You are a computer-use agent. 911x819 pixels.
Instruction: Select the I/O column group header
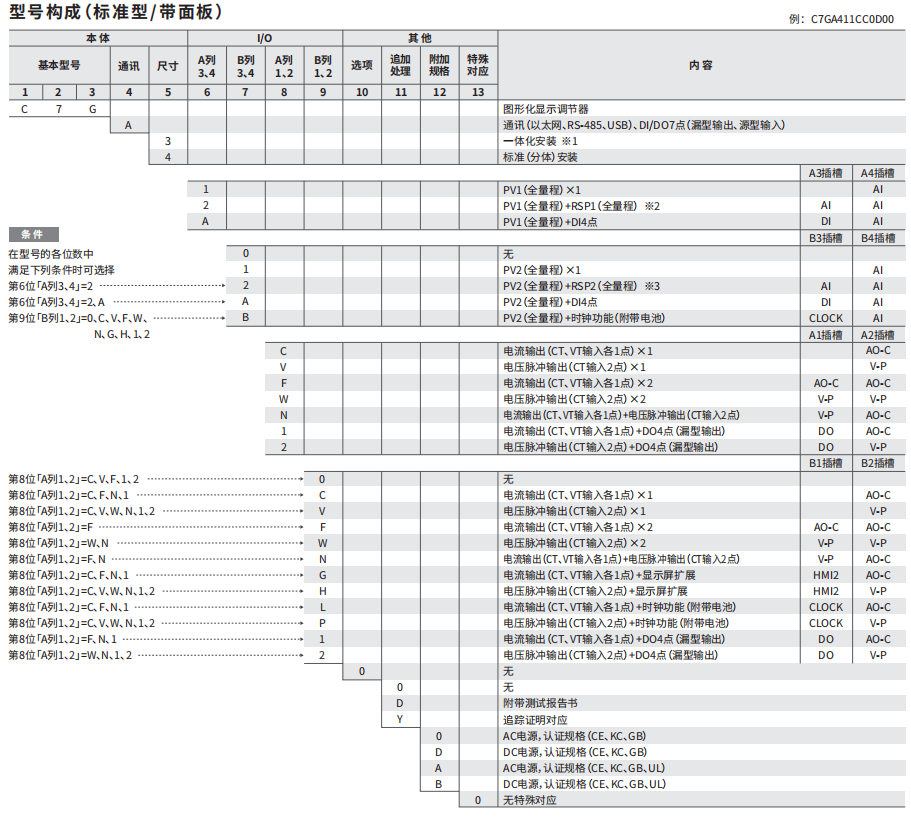pyautogui.click(x=264, y=37)
